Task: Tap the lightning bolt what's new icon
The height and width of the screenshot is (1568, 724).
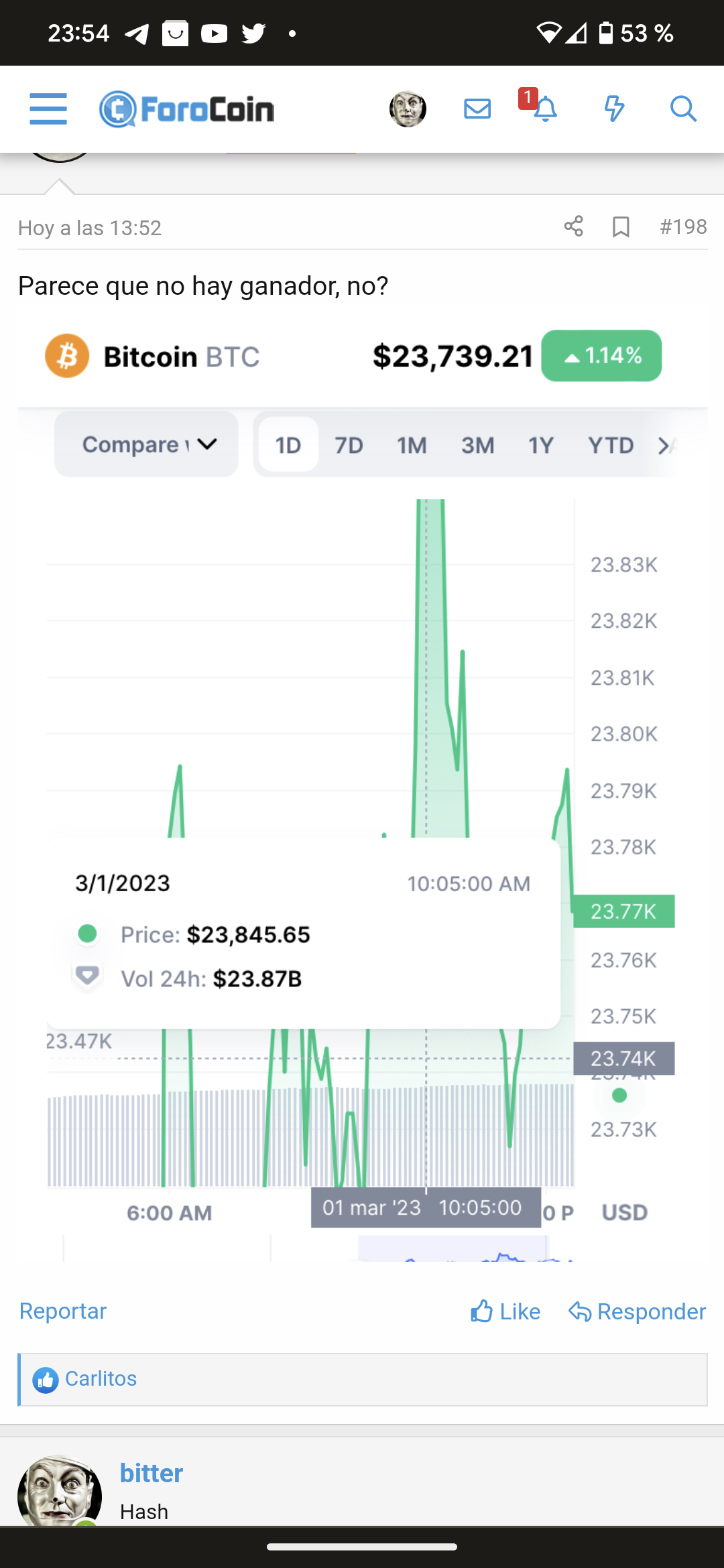Action: click(x=614, y=109)
